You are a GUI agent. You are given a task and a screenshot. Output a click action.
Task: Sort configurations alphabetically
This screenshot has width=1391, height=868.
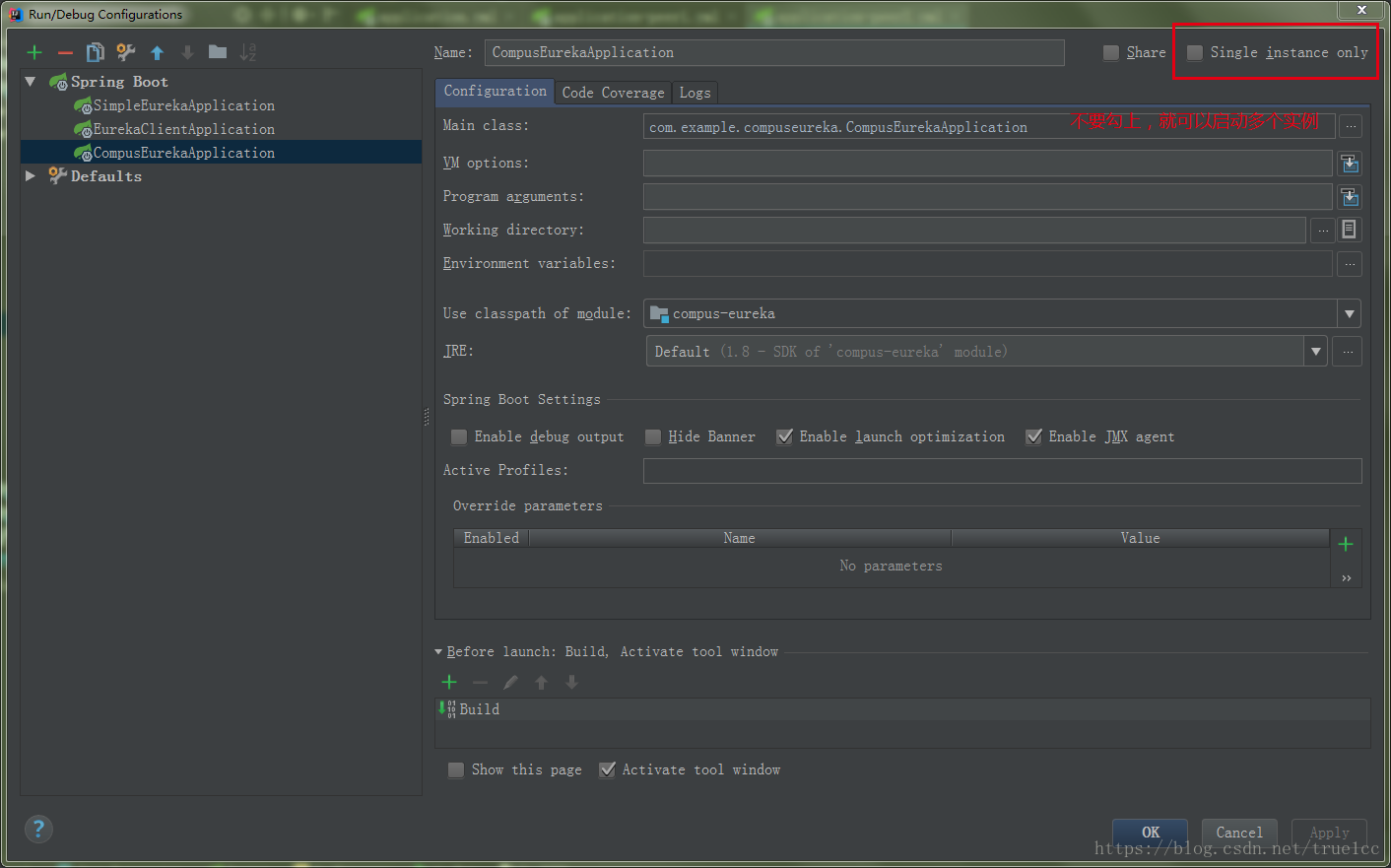[248, 52]
